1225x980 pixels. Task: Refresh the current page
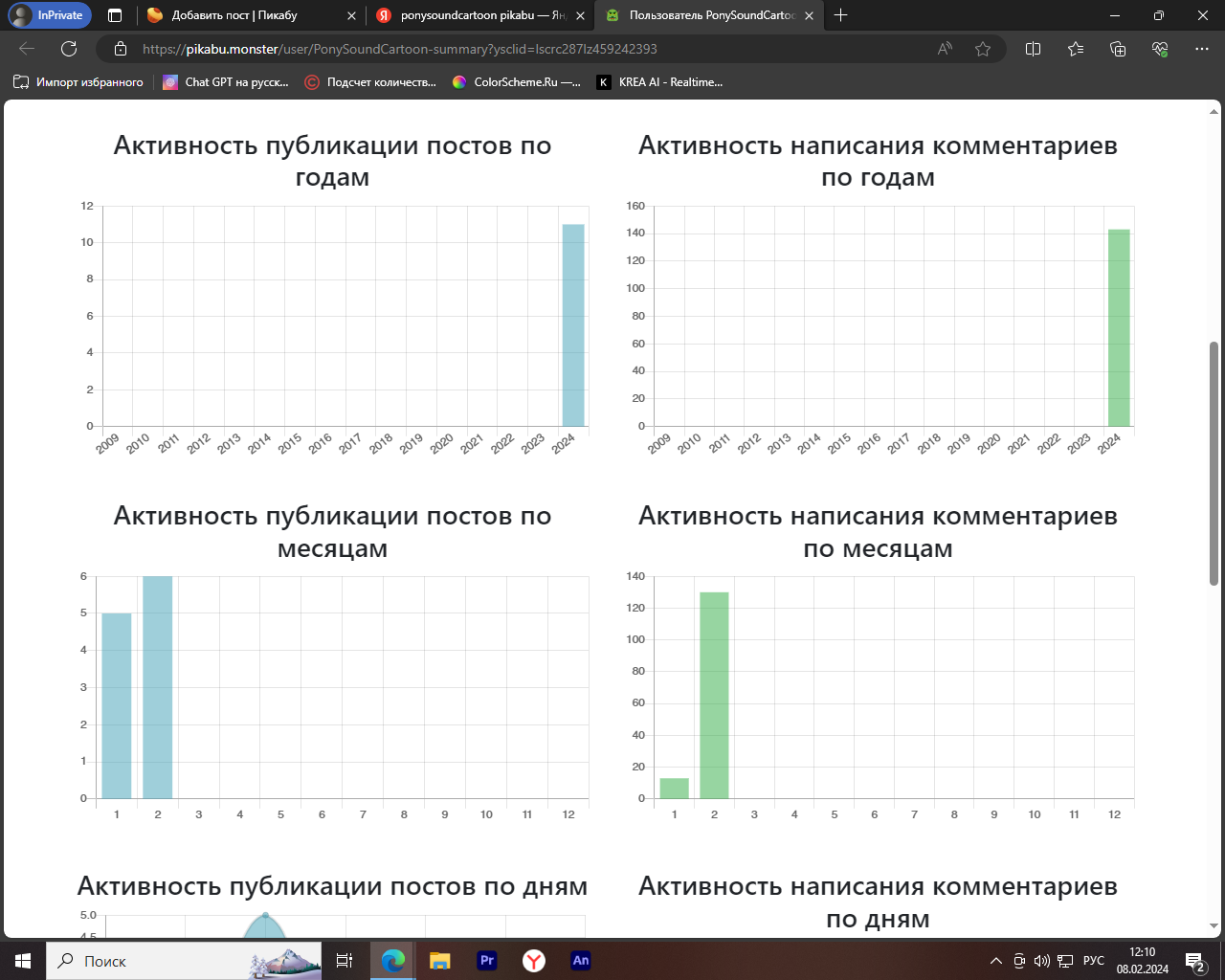(69, 49)
